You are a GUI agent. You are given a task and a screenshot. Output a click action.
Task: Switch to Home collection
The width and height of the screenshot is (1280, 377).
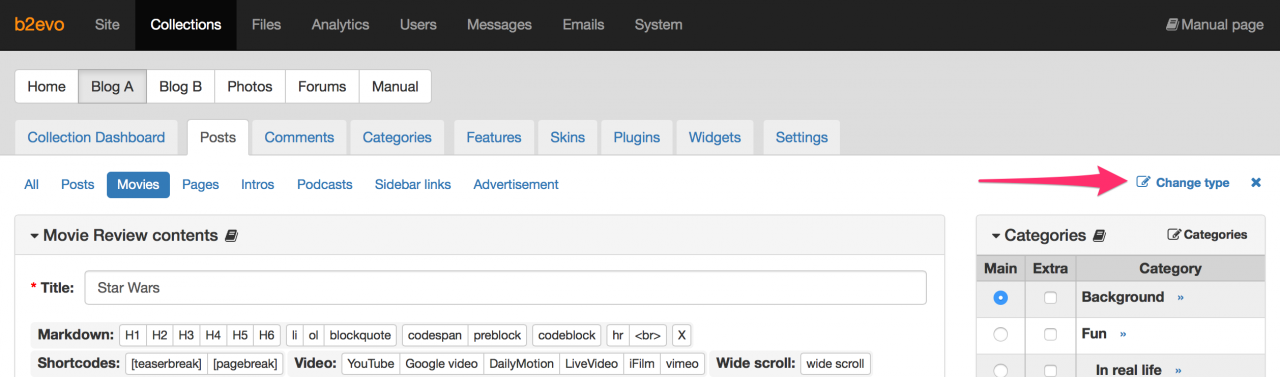click(x=46, y=86)
